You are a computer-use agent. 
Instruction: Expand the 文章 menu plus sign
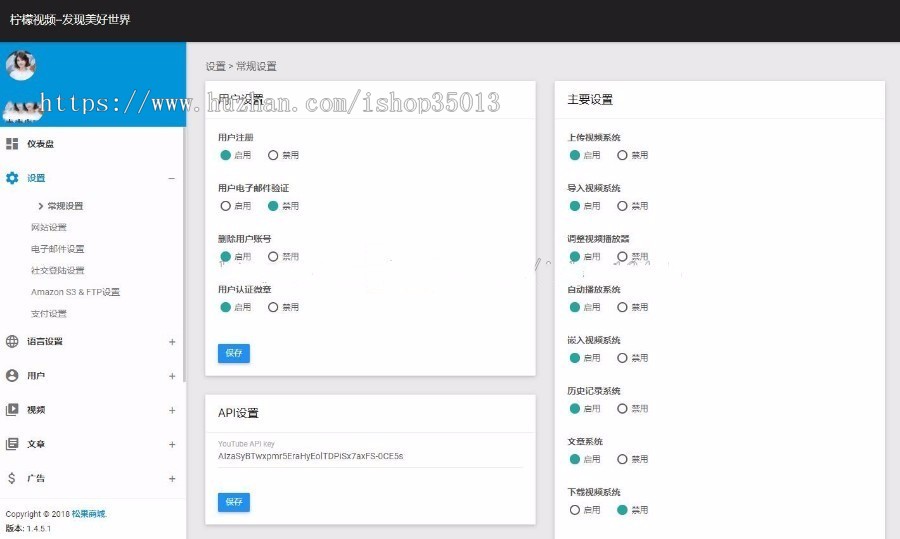(x=172, y=444)
